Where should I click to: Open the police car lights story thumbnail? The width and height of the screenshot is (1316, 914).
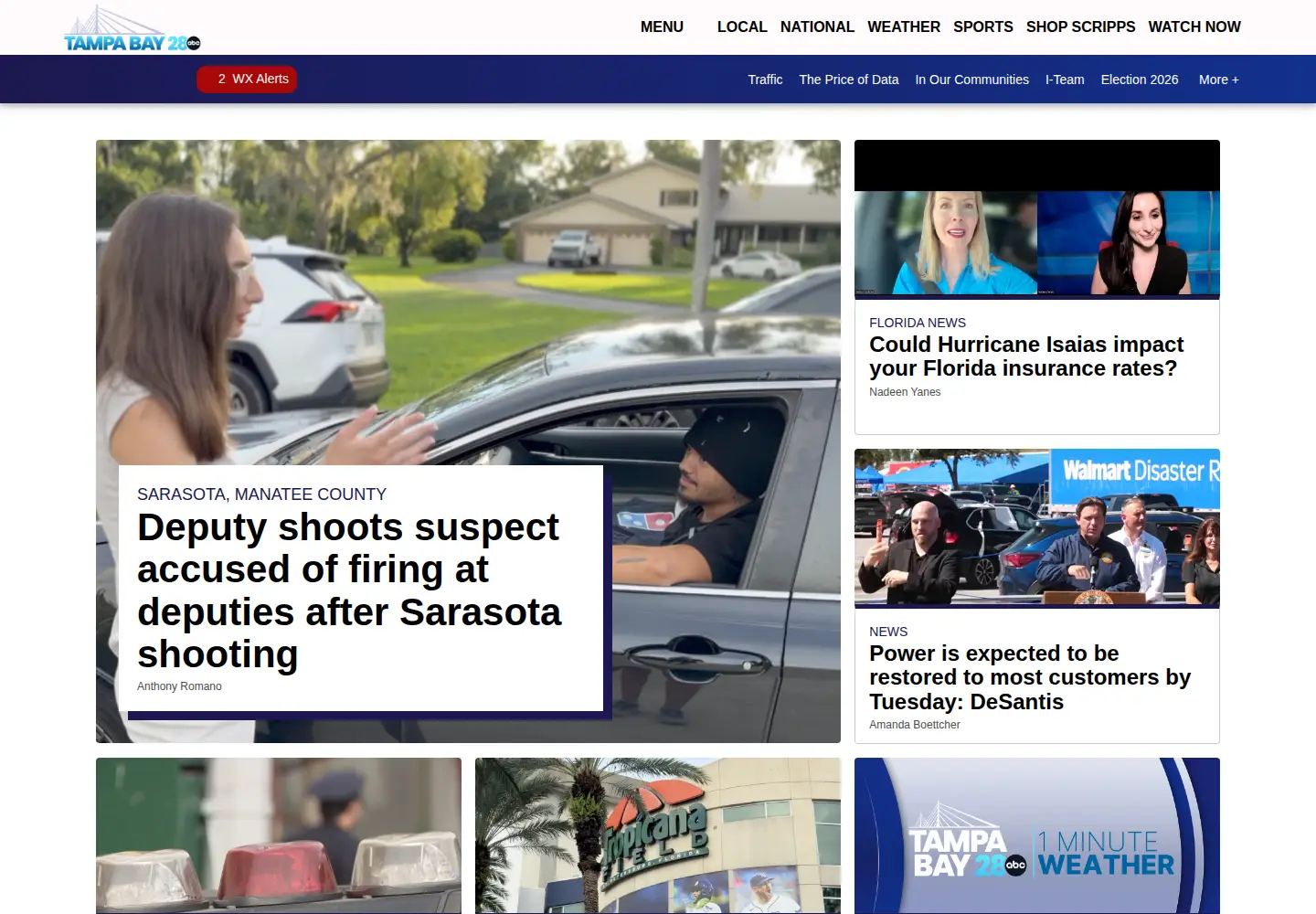279,835
